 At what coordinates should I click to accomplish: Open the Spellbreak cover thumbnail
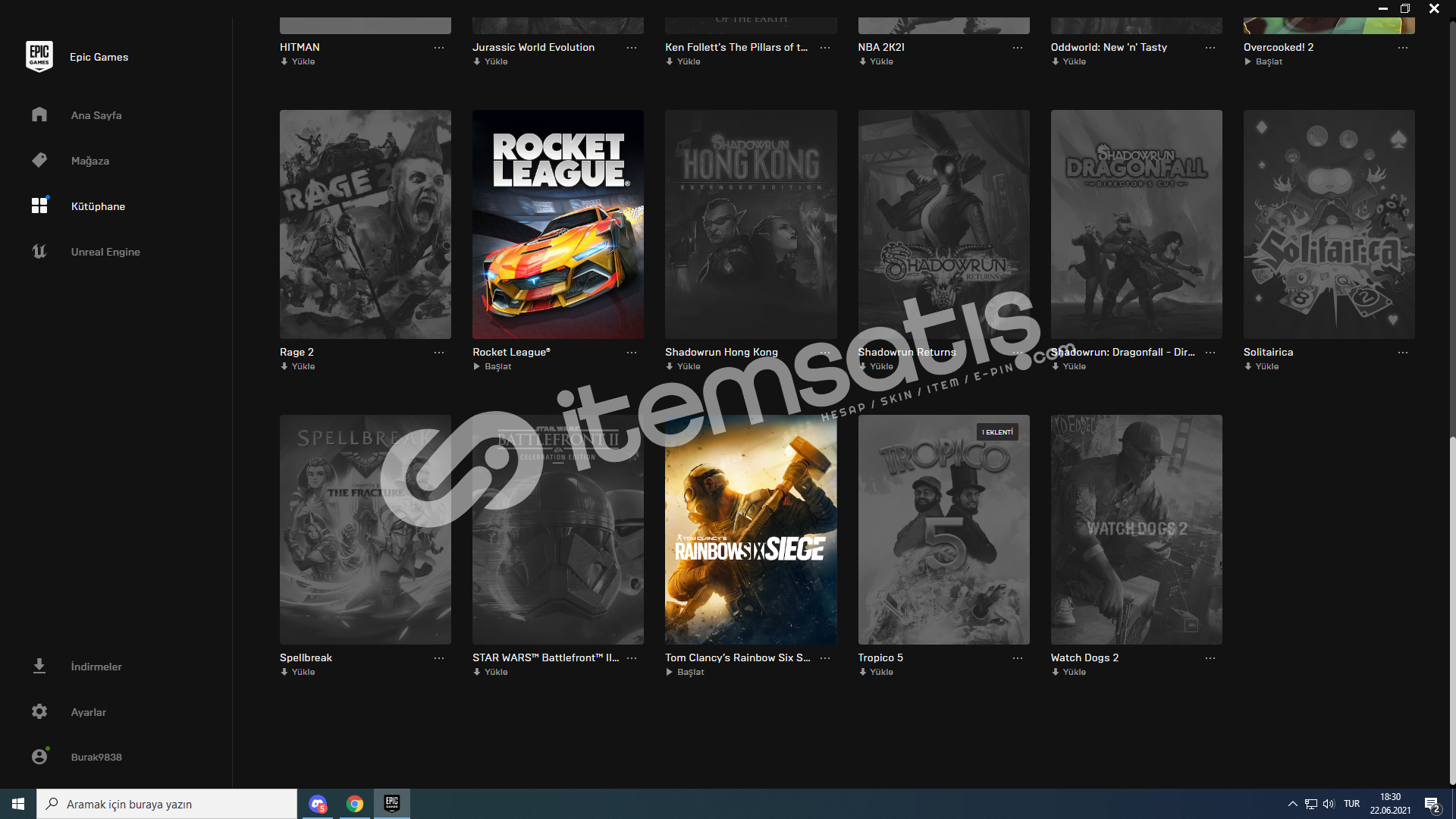366,529
